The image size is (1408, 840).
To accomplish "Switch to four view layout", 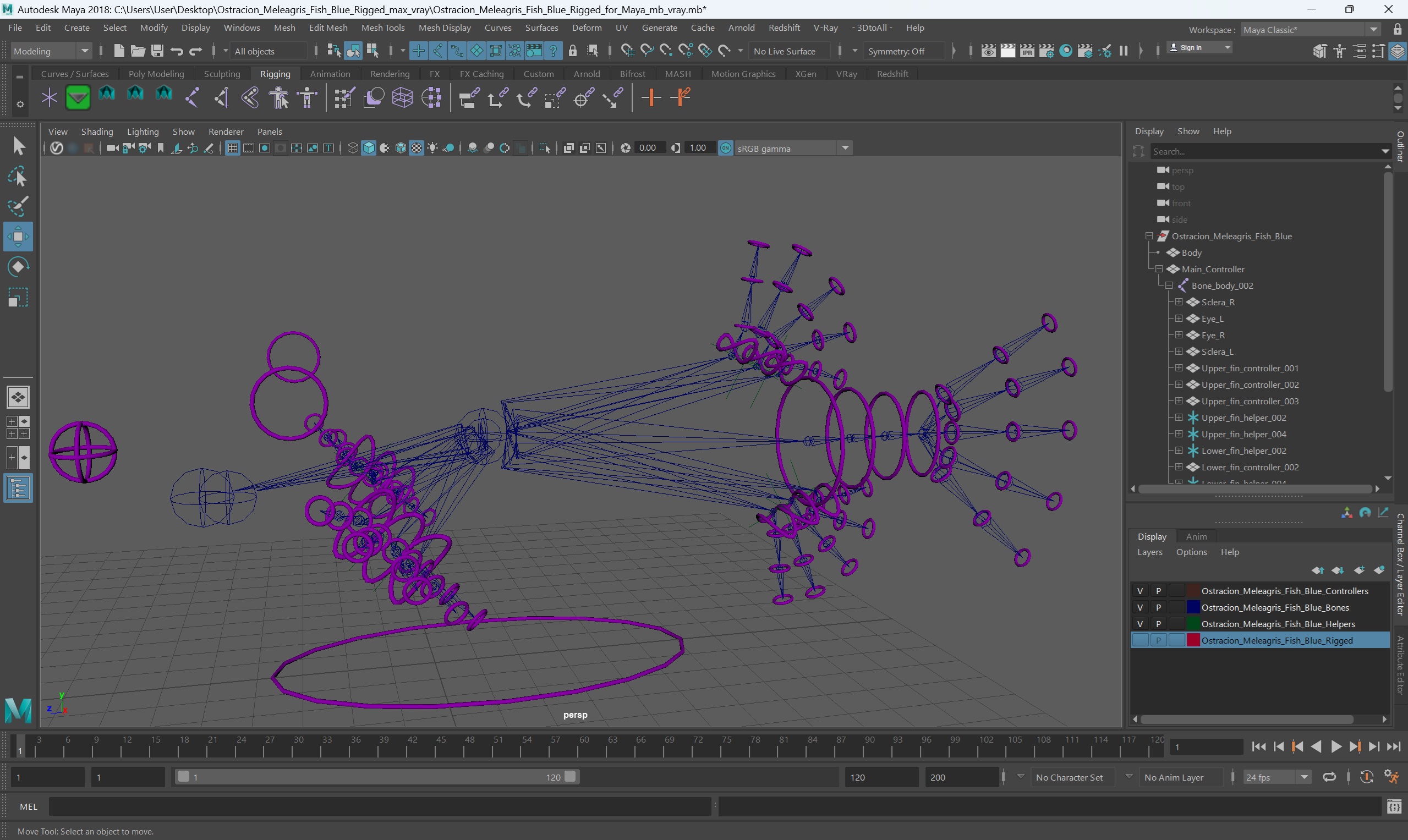I will click(18, 427).
